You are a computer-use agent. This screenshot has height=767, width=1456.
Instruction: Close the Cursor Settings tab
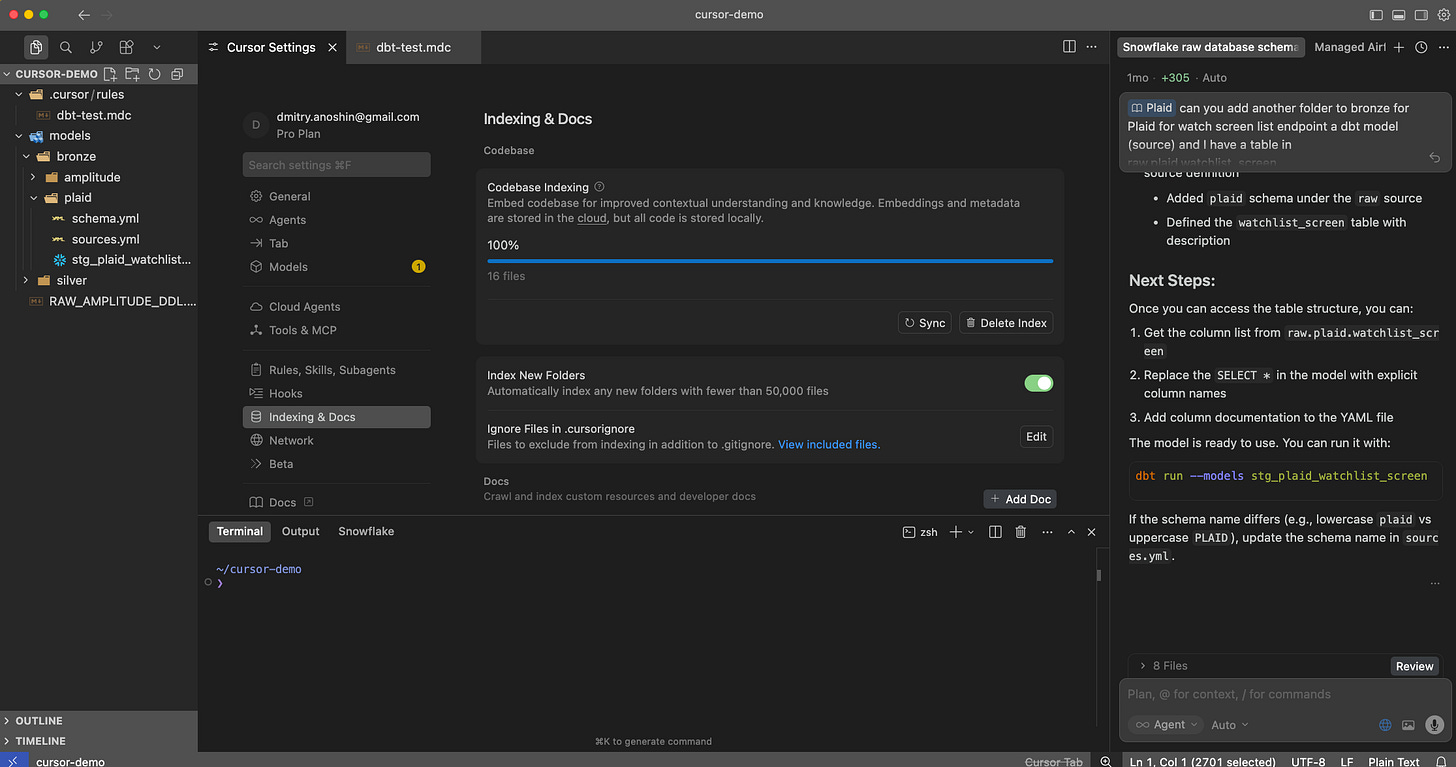333,47
